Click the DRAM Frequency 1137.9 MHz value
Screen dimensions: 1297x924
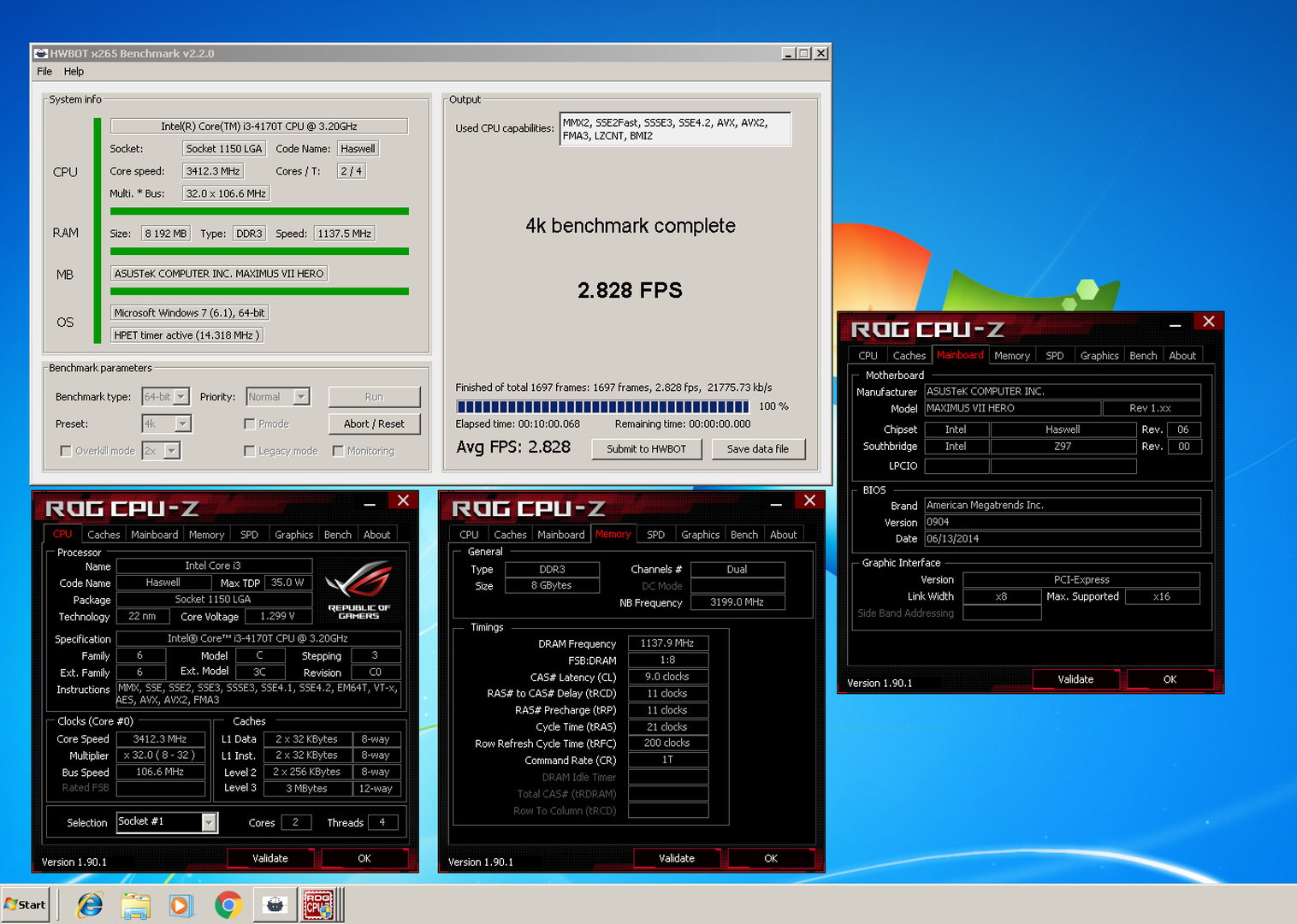click(x=668, y=643)
